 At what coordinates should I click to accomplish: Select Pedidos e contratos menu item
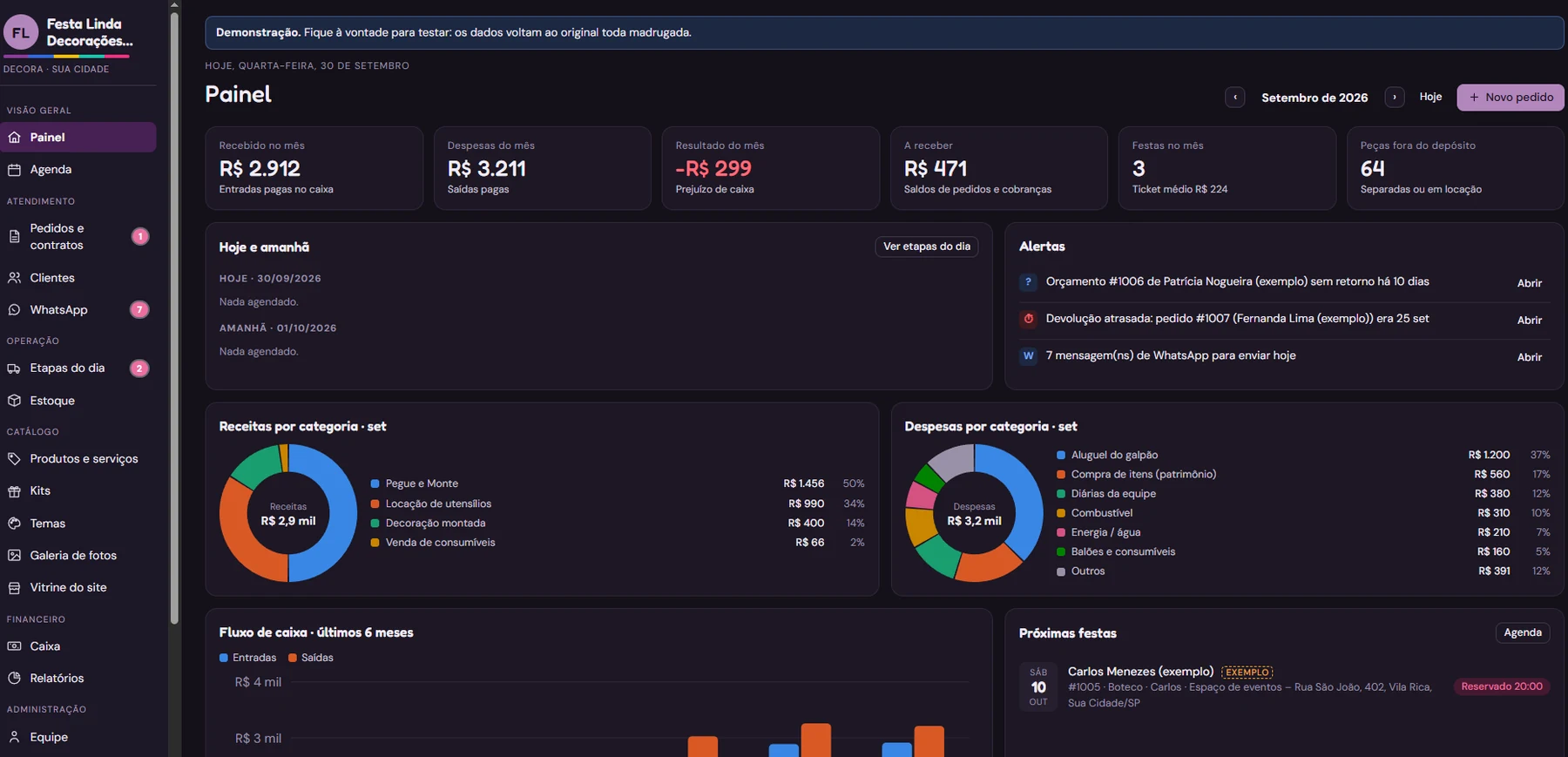click(78, 237)
